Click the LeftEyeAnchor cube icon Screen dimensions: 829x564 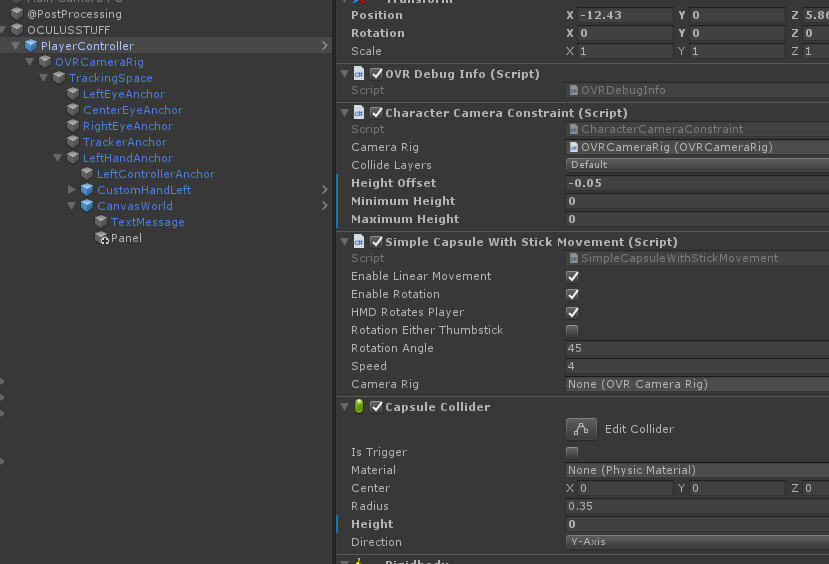point(73,94)
